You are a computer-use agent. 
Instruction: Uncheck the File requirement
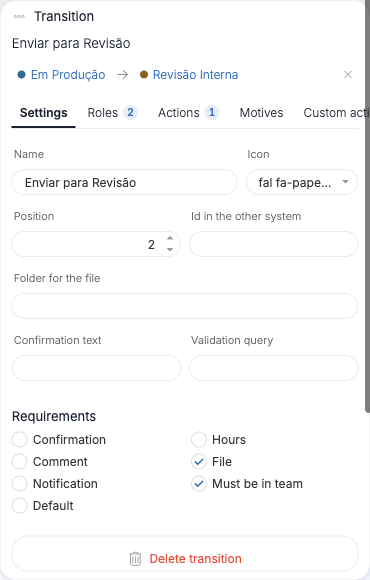click(x=199, y=462)
